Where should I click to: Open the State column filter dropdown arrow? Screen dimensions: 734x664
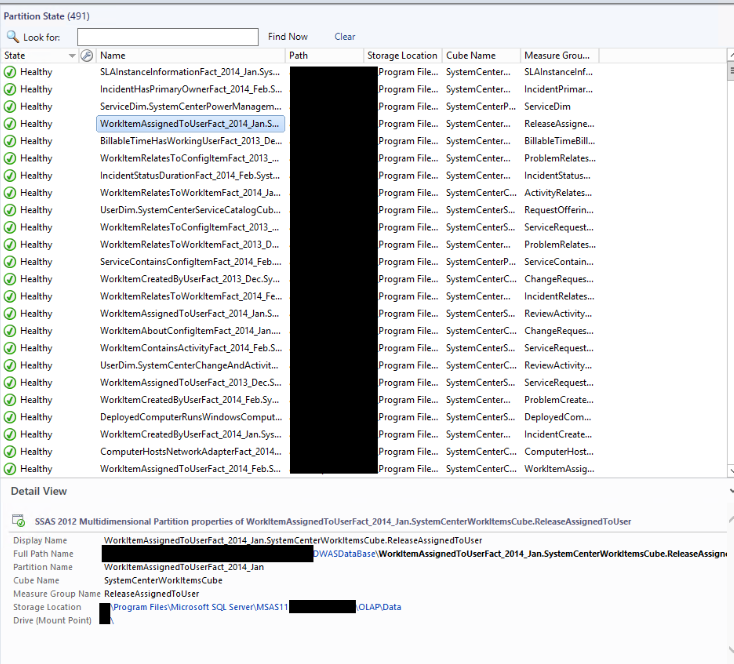pos(71,56)
